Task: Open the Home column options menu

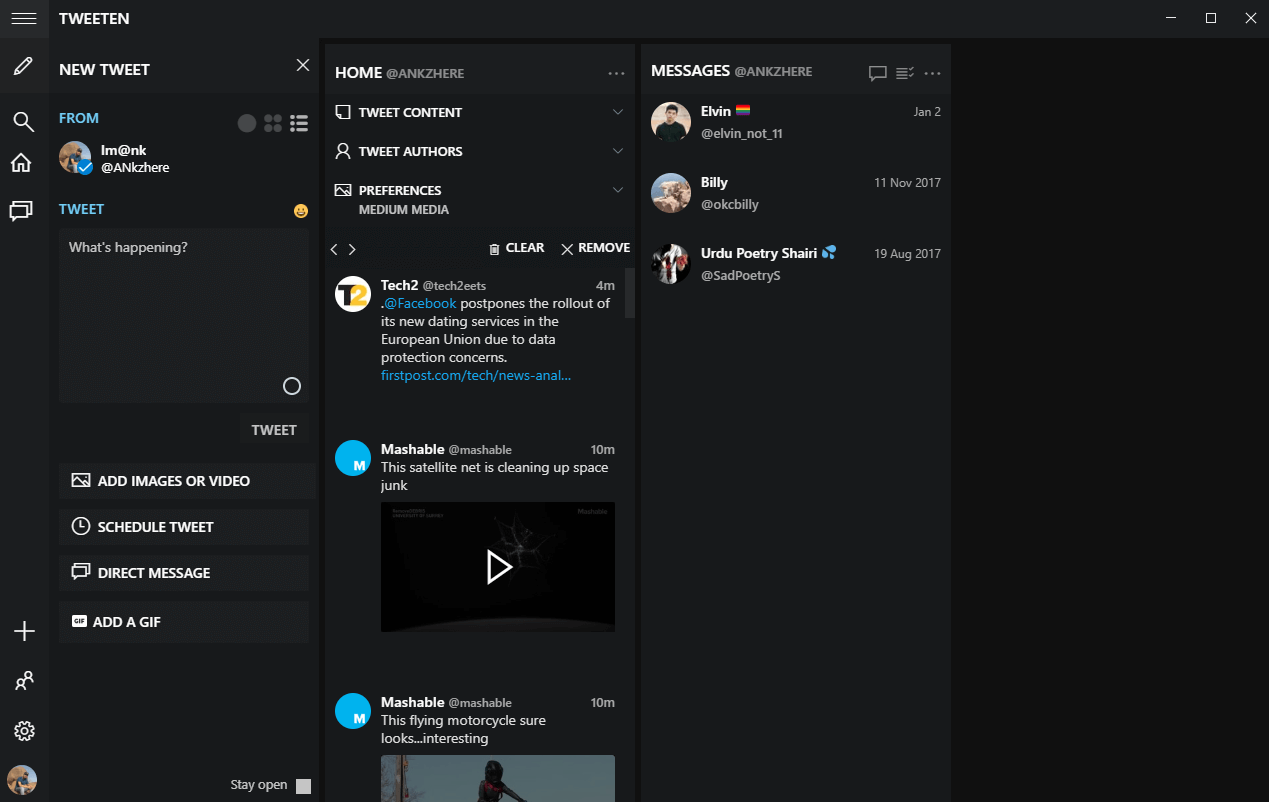Action: 617,73
